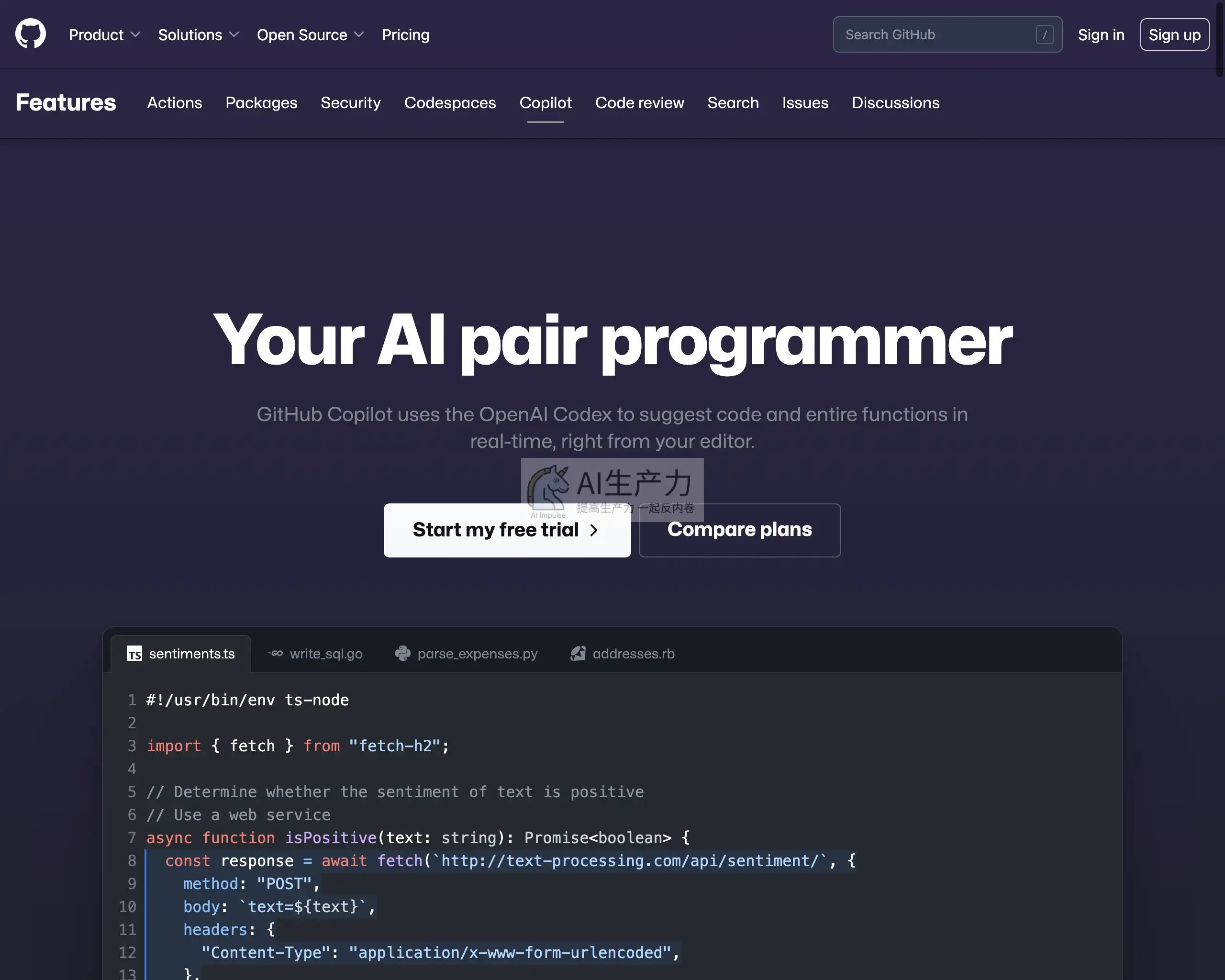Switch to the parse_expenses.py tab
This screenshot has width=1225, height=980.
[467, 654]
